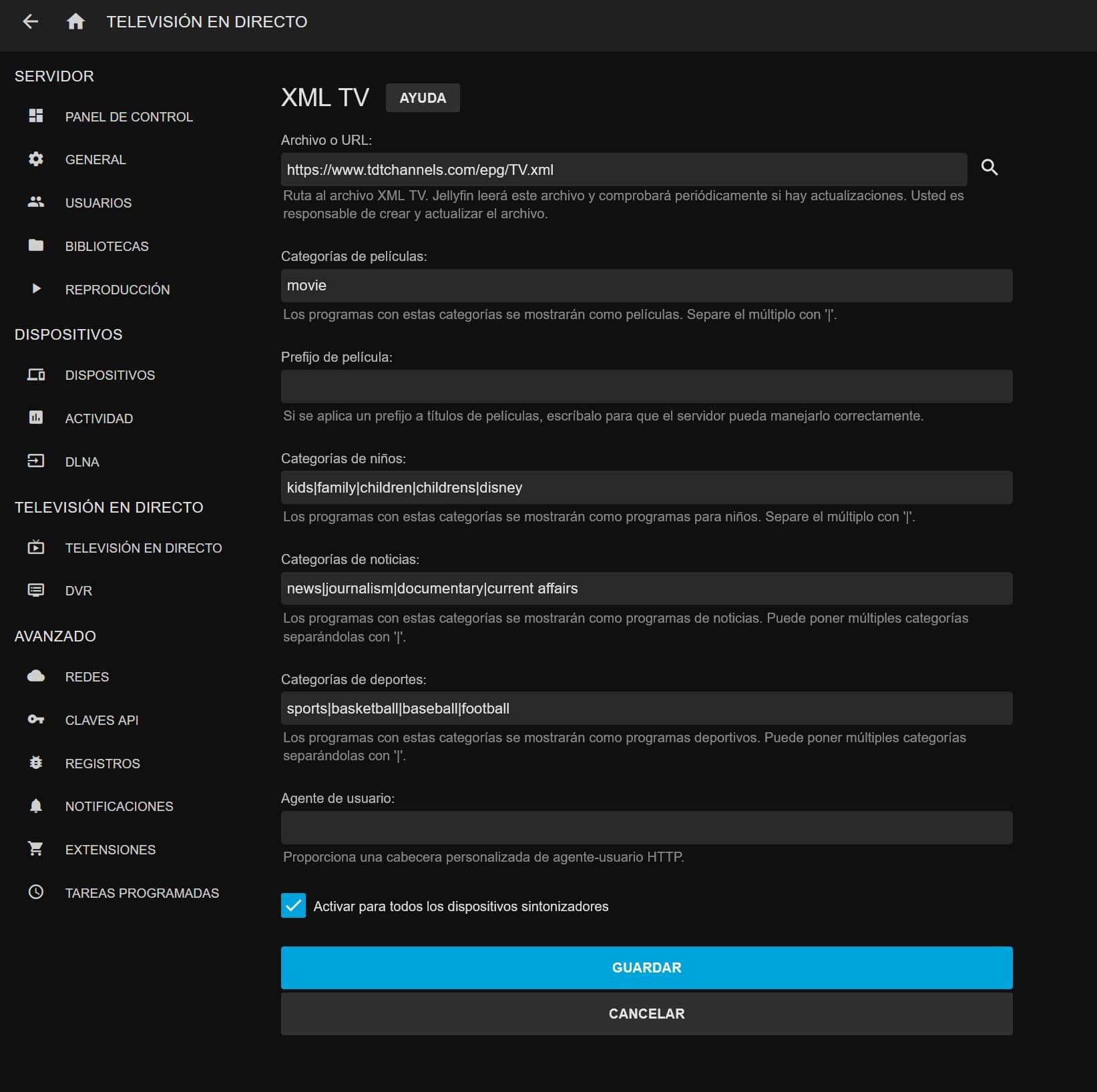Focus the Archivo o URL field
The height and width of the screenshot is (1092, 1097).
pos(623,170)
